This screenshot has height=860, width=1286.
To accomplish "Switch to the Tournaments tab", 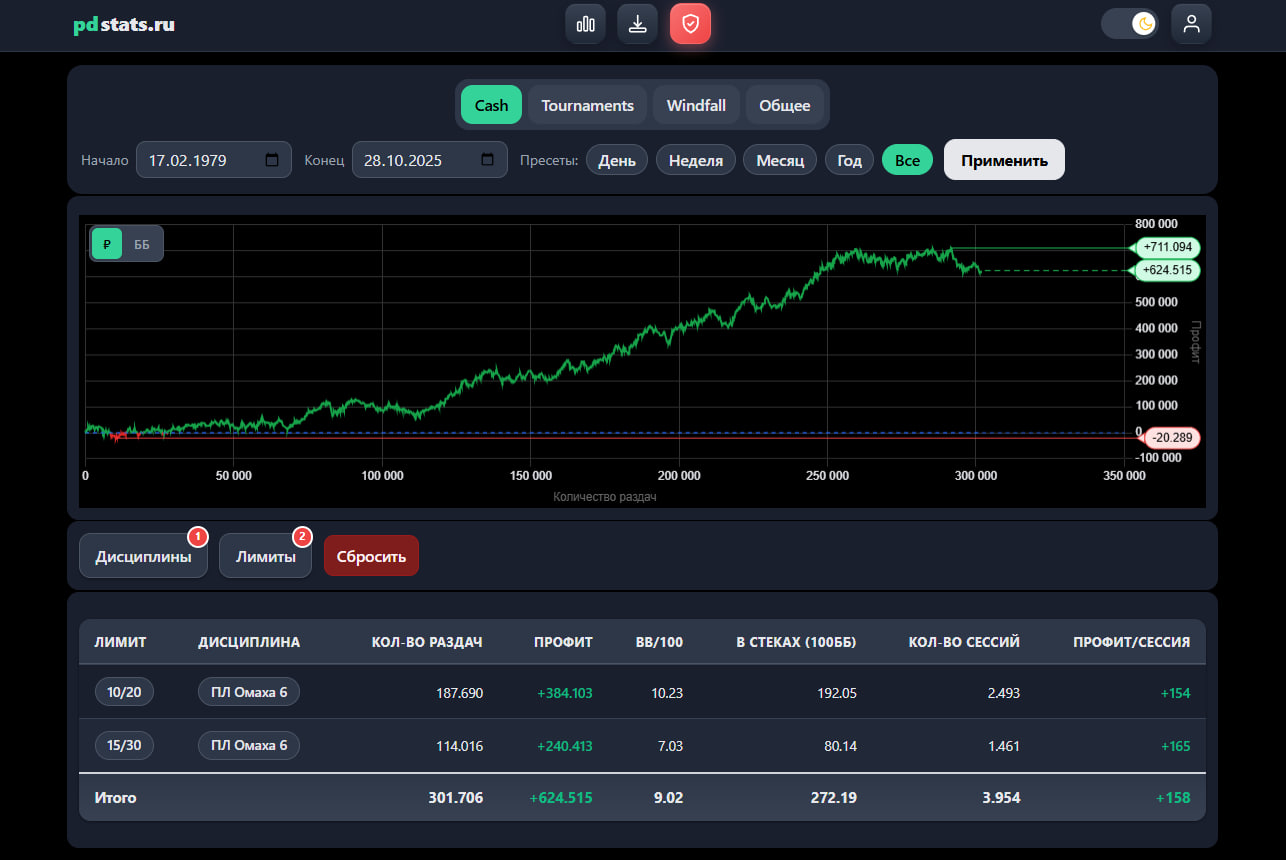I will (587, 105).
